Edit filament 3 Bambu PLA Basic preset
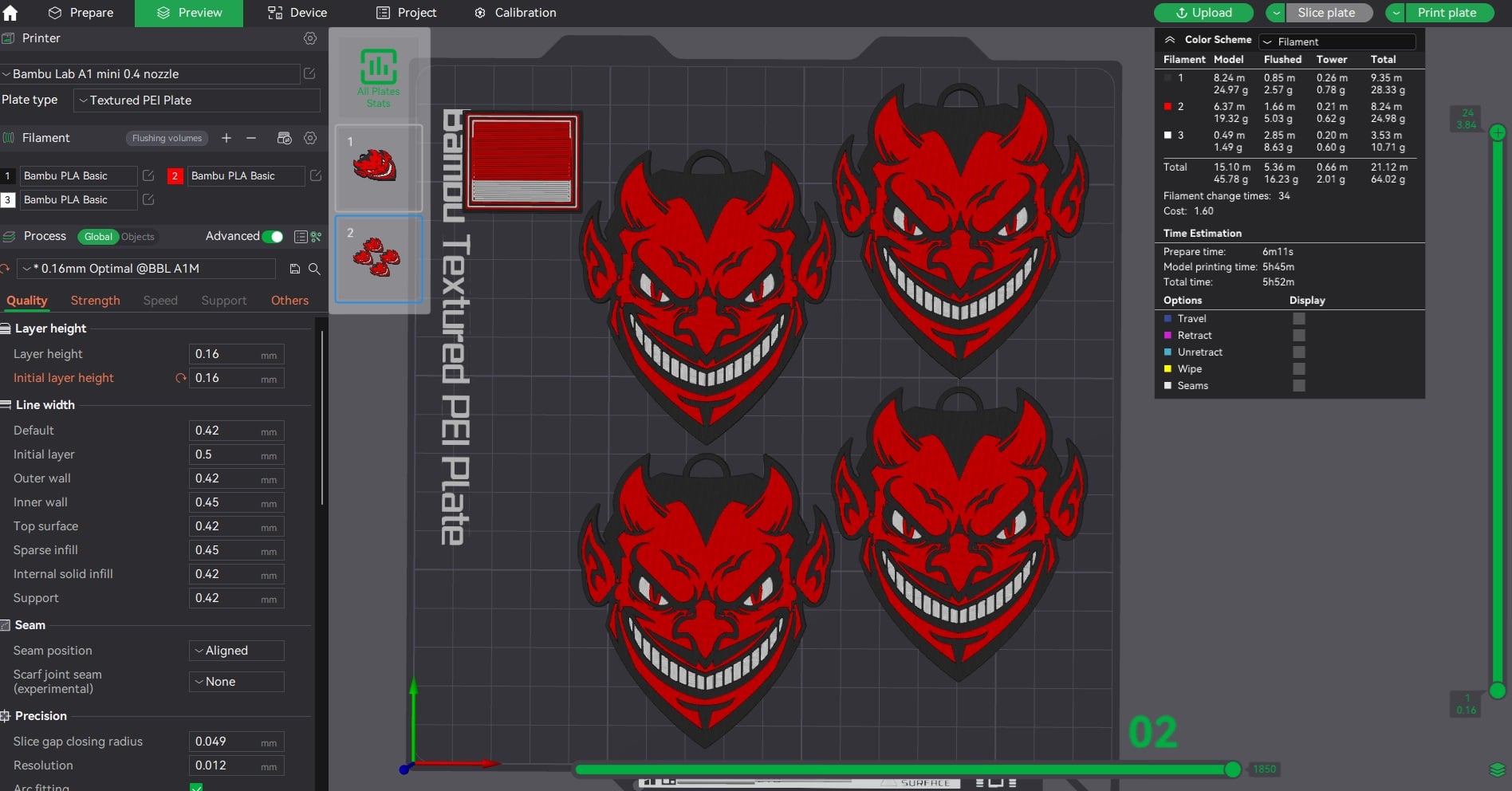Viewport: 1512px width, 791px height. pos(148,199)
